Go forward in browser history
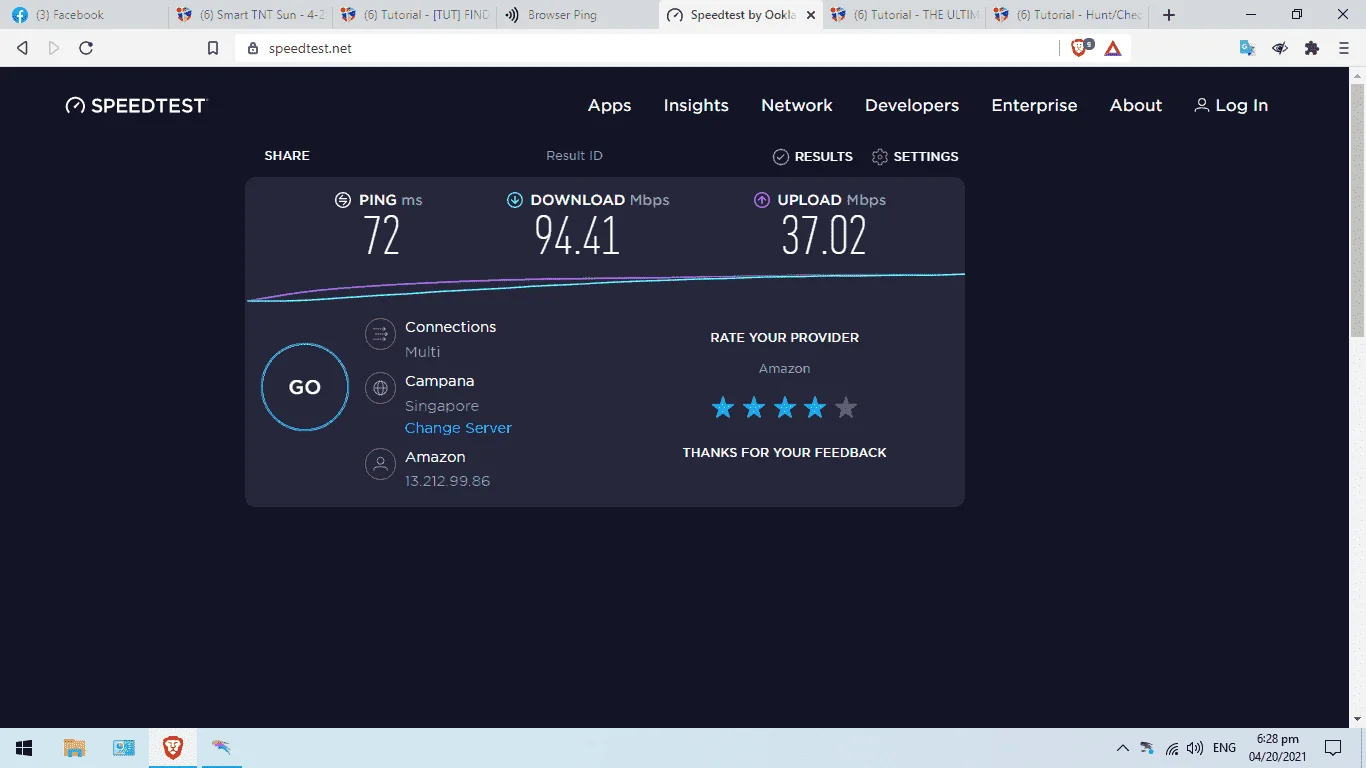Screen dimensions: 1366x768 point(54,48)
